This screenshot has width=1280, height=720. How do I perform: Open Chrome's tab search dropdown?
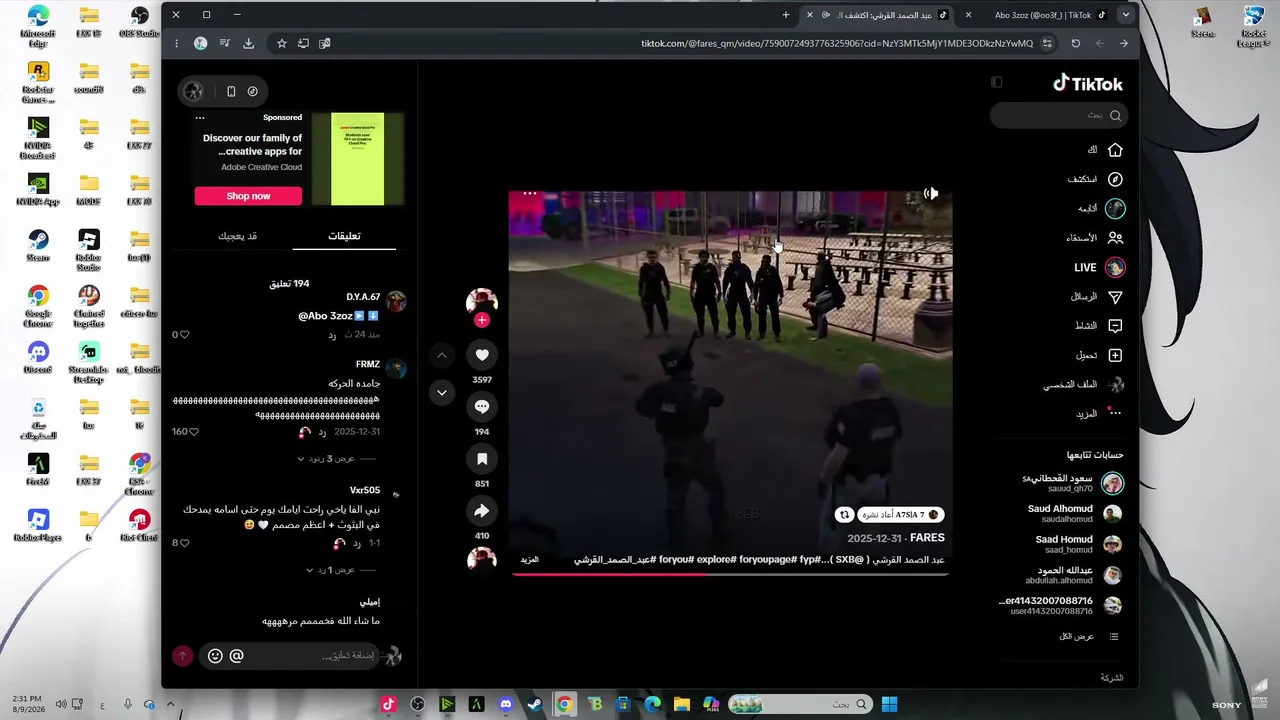coord(1126,15)
